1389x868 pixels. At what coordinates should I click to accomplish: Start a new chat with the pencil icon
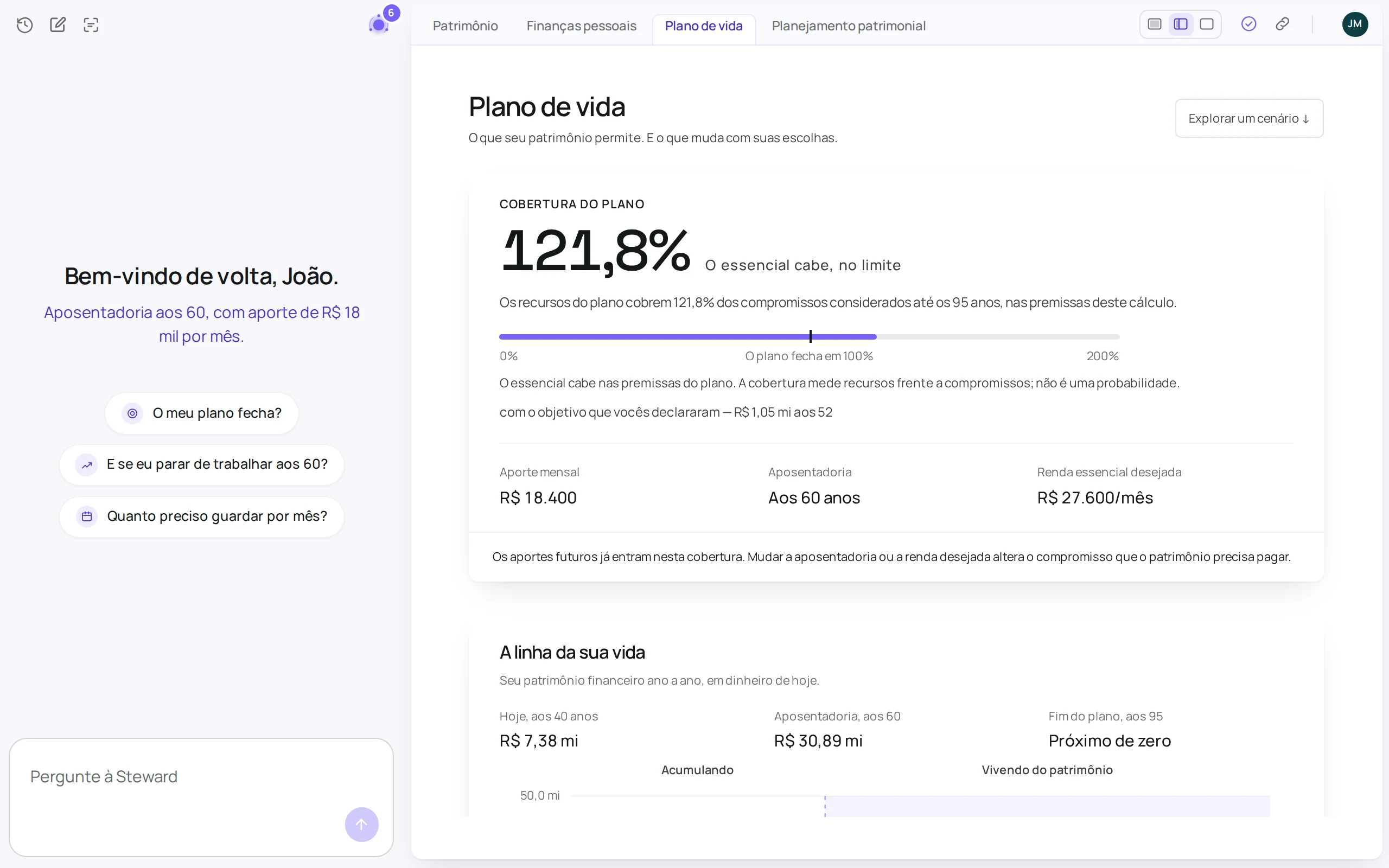click(58, 25)
